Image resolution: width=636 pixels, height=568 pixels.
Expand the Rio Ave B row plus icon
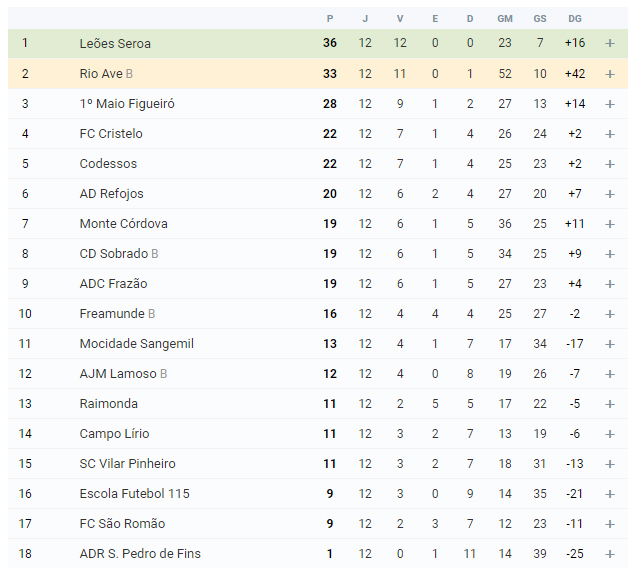pos(610,74)
